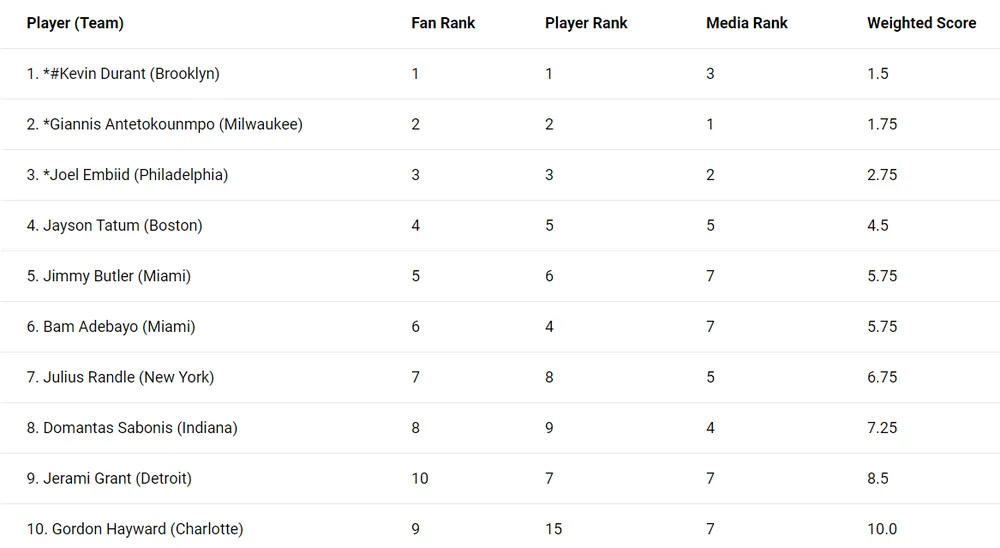The image size is (1000, 548).
Task: Click Gordon Hayward's Player Rank value 15
Action: (x=553, y=529)
